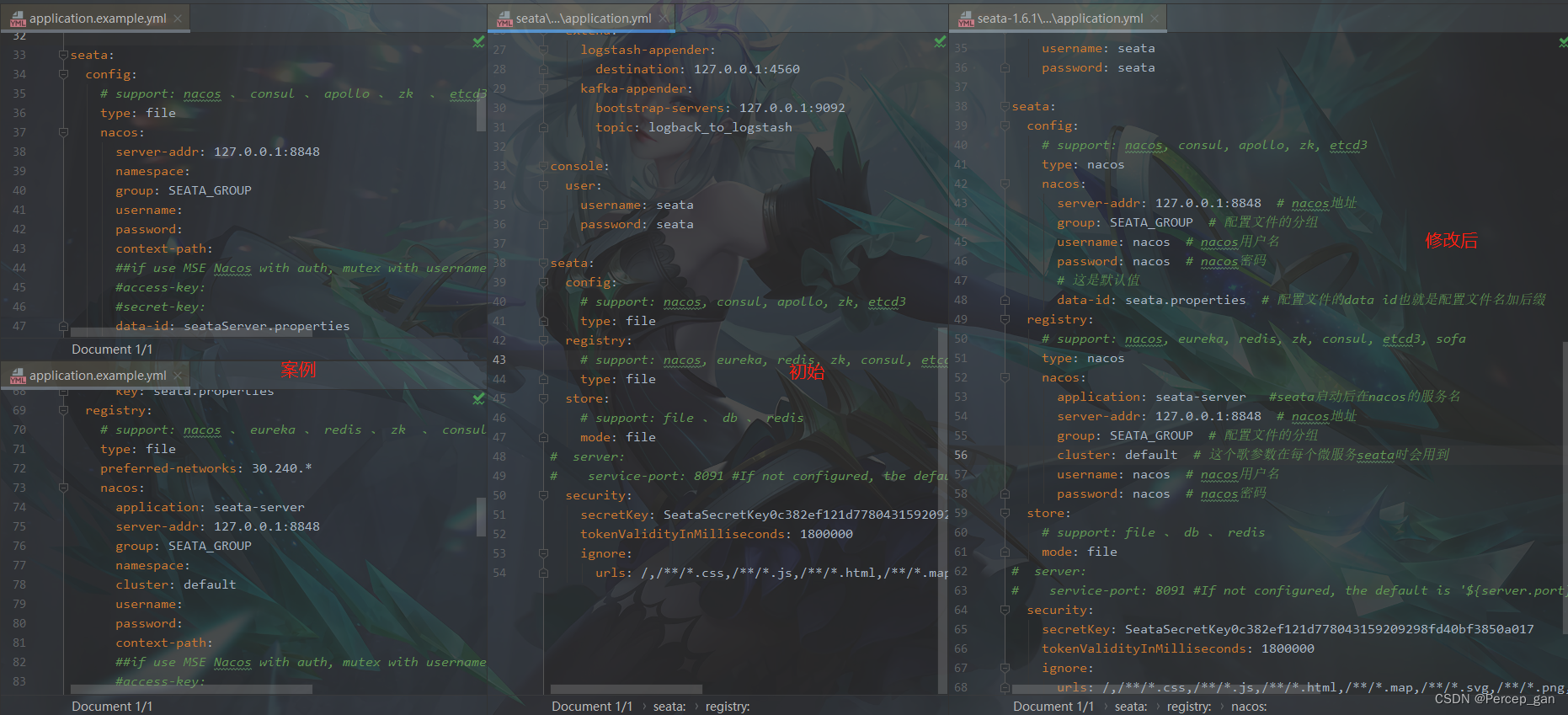The width and height of the screenshot is (1568, 715).
Task: Click YML icon on tab above line 69 registry block
Action: [x=18, y=376]
